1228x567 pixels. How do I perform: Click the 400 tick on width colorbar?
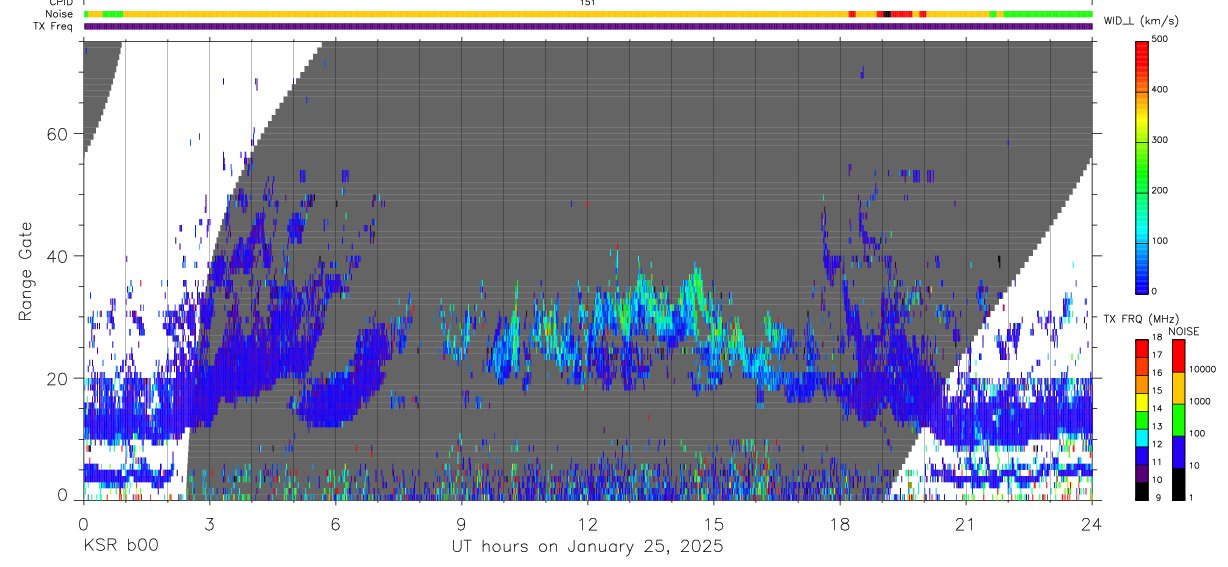pos(1160,90)
